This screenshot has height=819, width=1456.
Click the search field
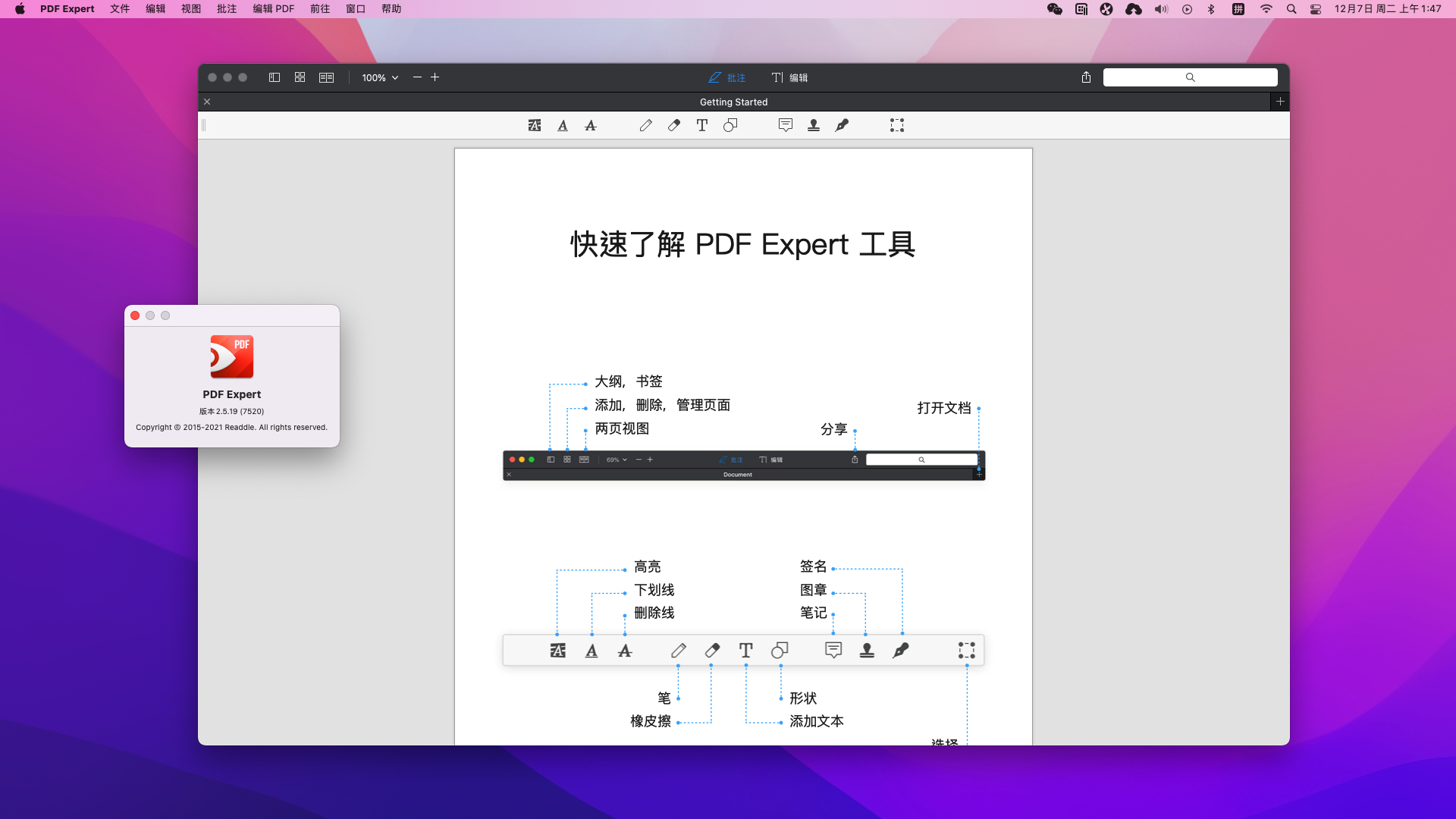[x=1190, y=77]
